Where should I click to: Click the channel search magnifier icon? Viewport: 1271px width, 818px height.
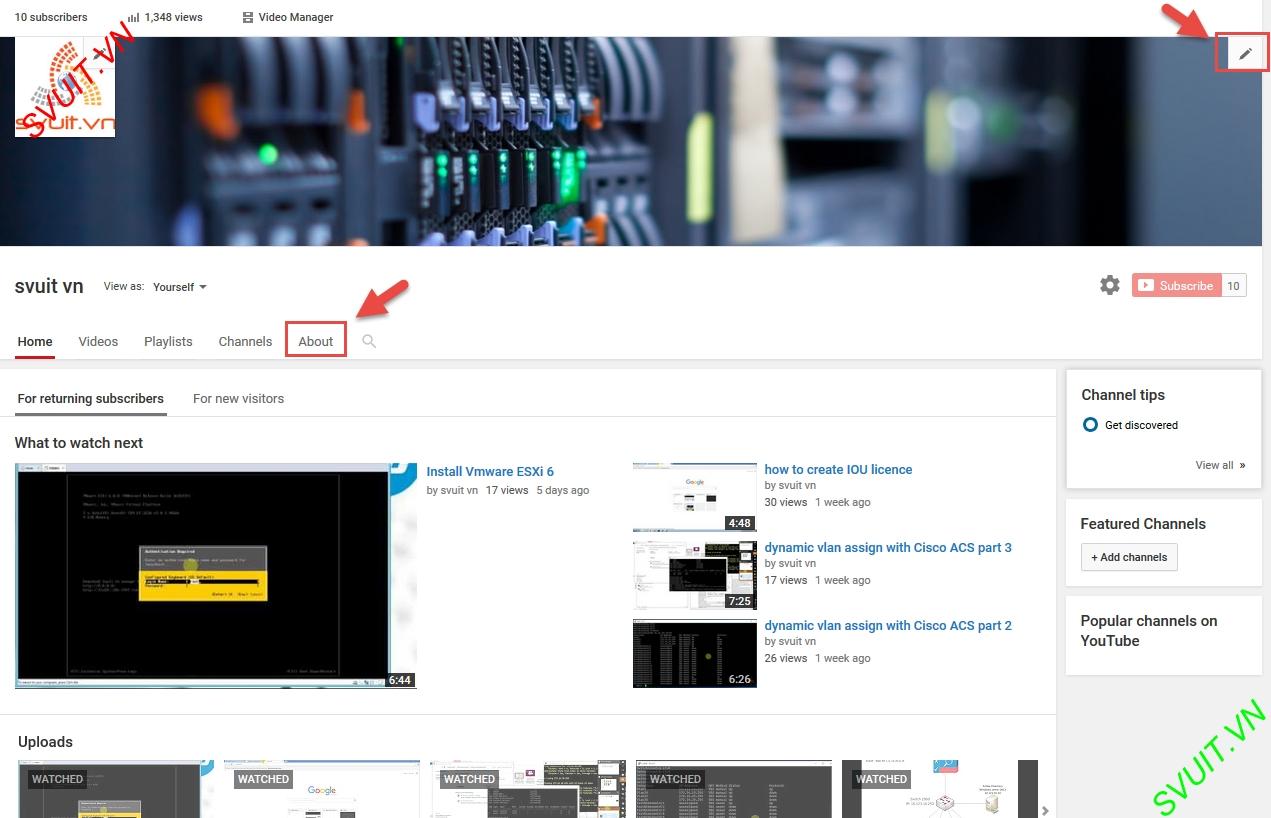pyautogui.click(x=369, y=341)
